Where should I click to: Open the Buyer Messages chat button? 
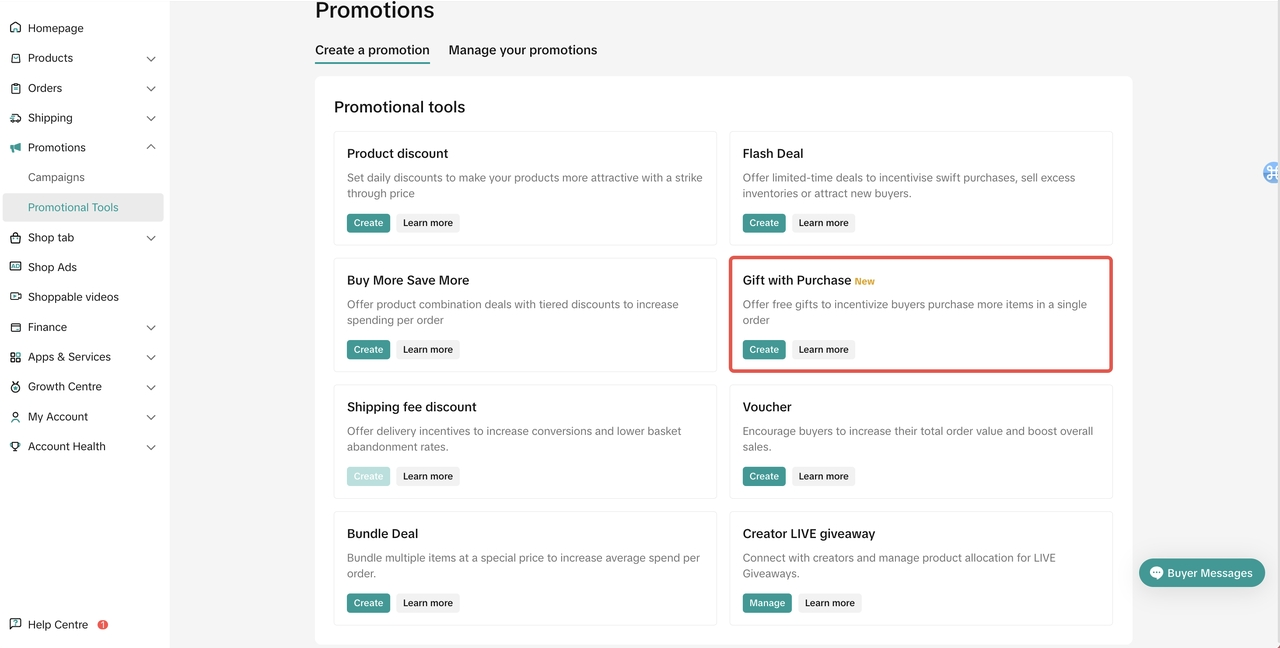click(x=1201, y=573)
